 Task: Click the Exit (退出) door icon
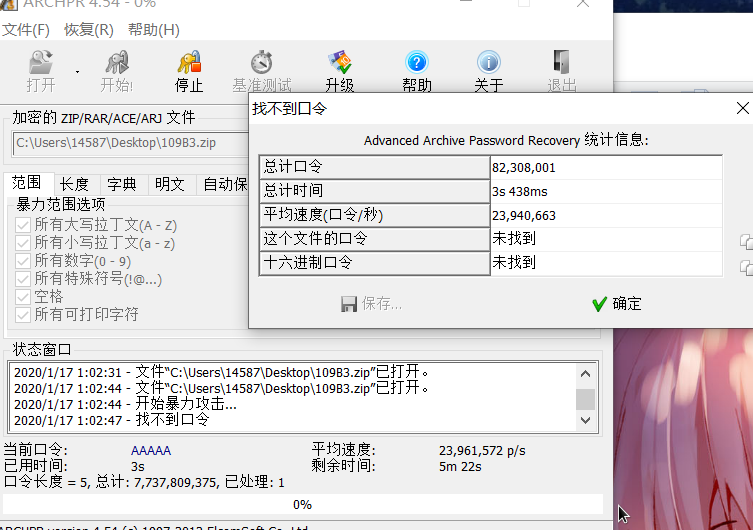(561, 62)
